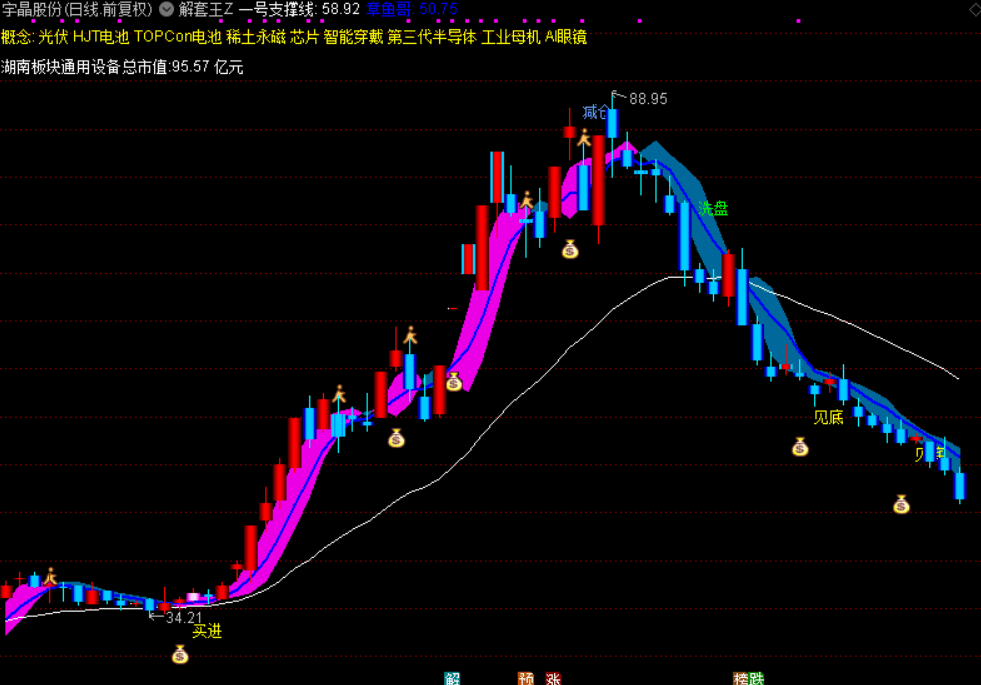Click the small figure icon at the chart bottom left
The width and height of the screenshot is (981, 685).
point(51,577)
